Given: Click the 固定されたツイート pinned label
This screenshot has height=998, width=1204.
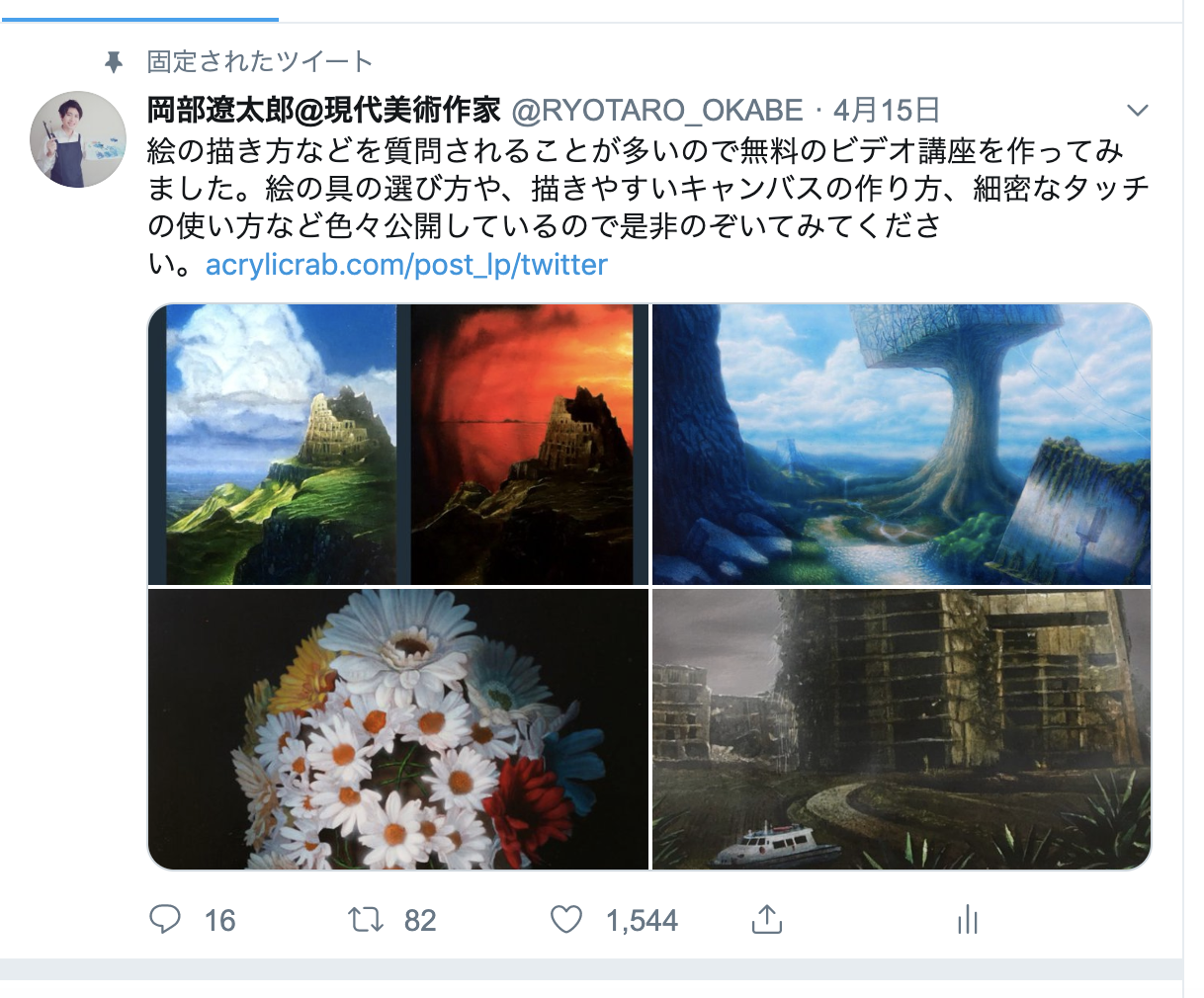Looking at the screenshot, I should 260,61.
